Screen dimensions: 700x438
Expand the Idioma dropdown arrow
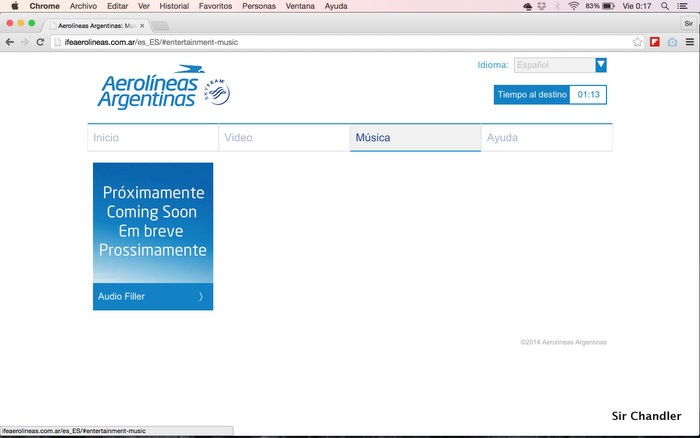(x=601, y=65)
